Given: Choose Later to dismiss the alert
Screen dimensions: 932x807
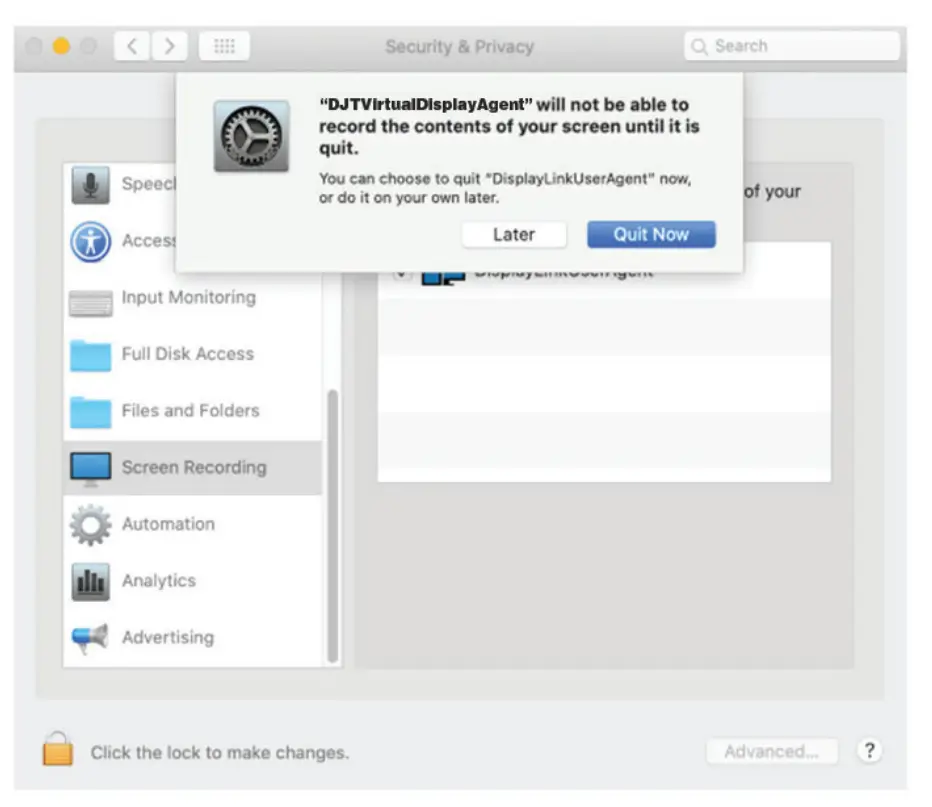Looking at the screenshot, I should click(x=514, y=234).
